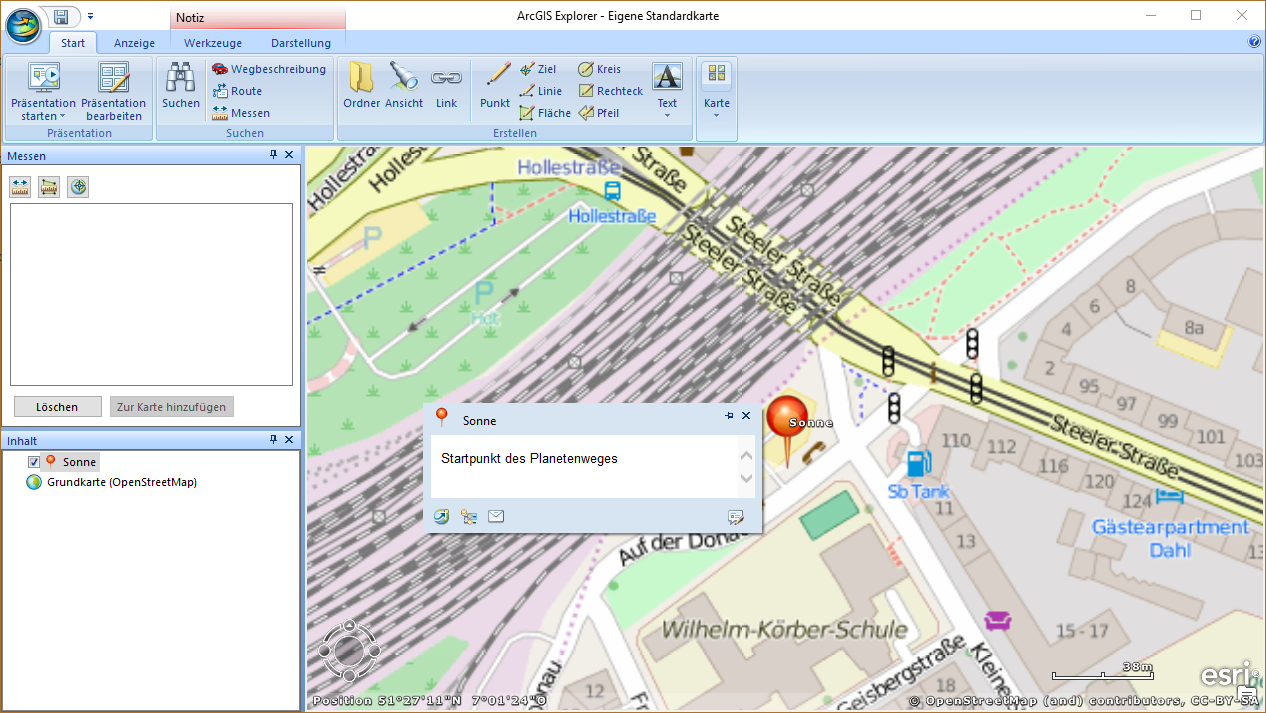1266x713 pixels.
Task: Click the Wegbeschreibung directions tool
Action: point(269,69)
